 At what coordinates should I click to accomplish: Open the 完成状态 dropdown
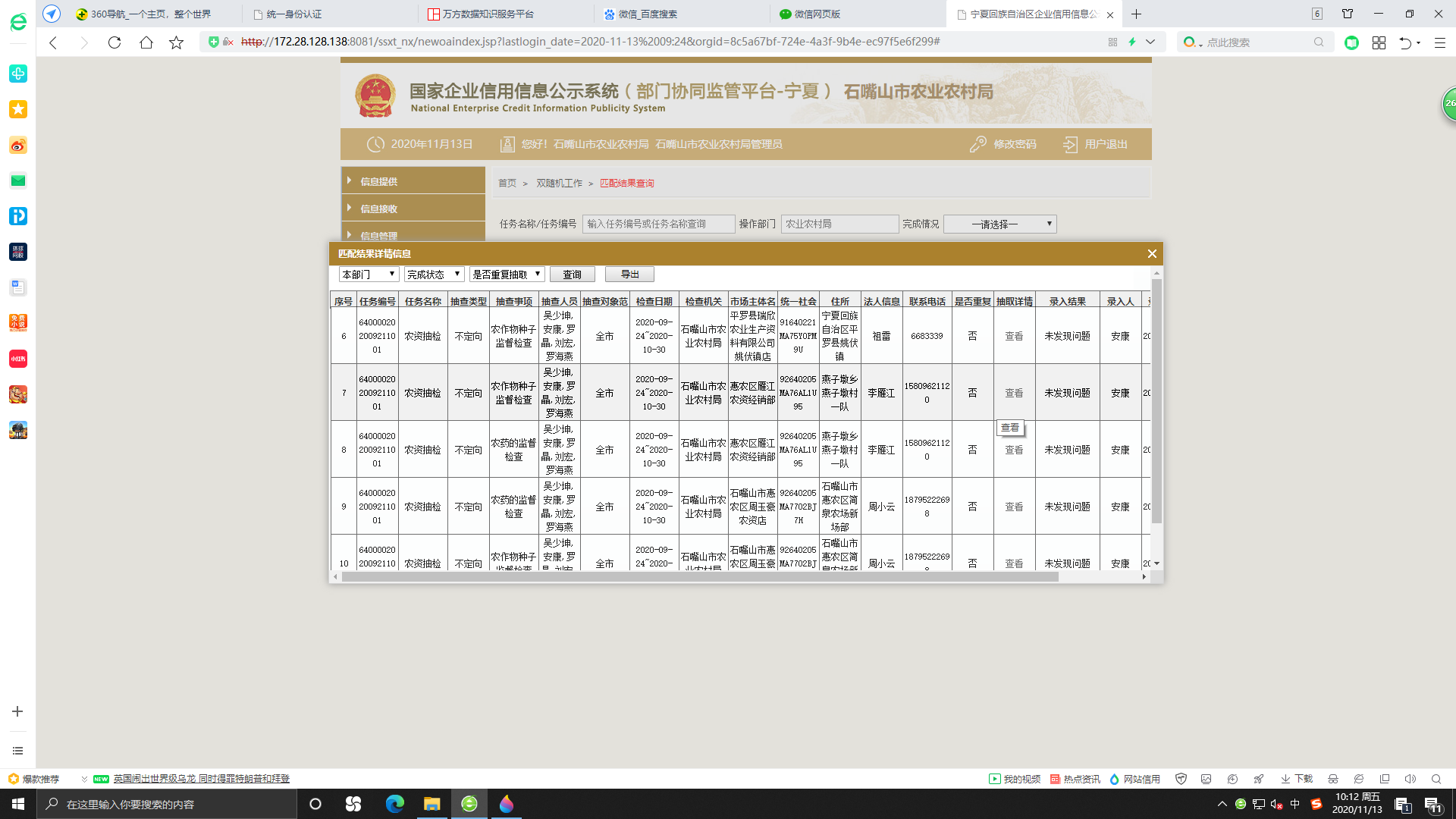pos(434,275)
